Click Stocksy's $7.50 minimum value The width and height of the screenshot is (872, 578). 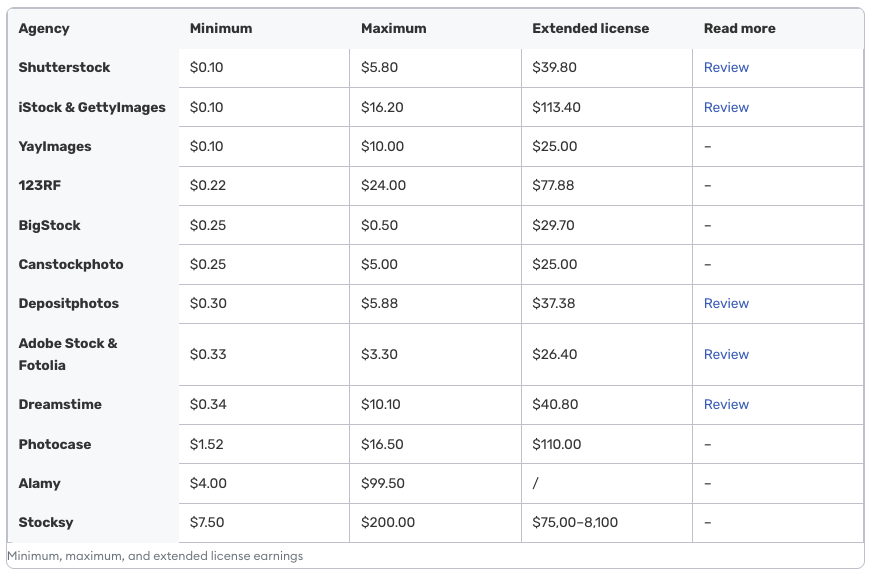[x=207, y=522]
